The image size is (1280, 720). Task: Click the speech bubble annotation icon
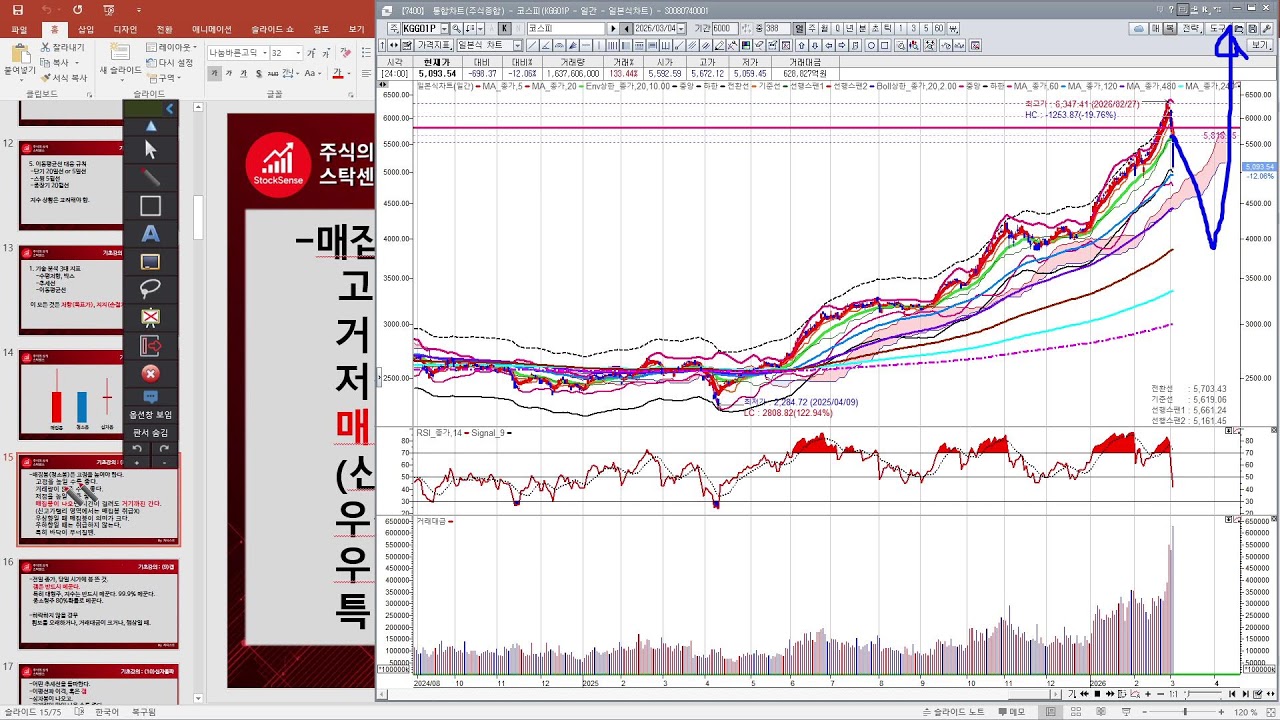pyautogui.click(x=151, y=397)
